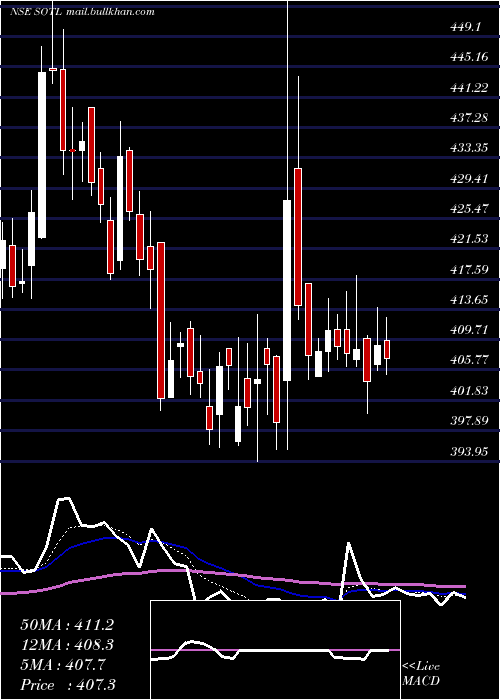Click the 50MA : 411.2 value

coord(67,625)
